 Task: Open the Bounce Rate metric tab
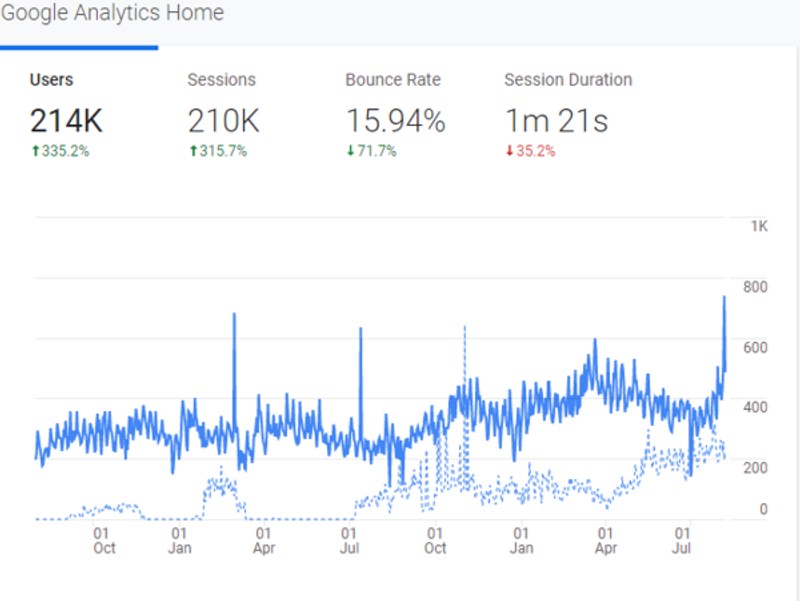pyautogui.click(x=392, y=80)
